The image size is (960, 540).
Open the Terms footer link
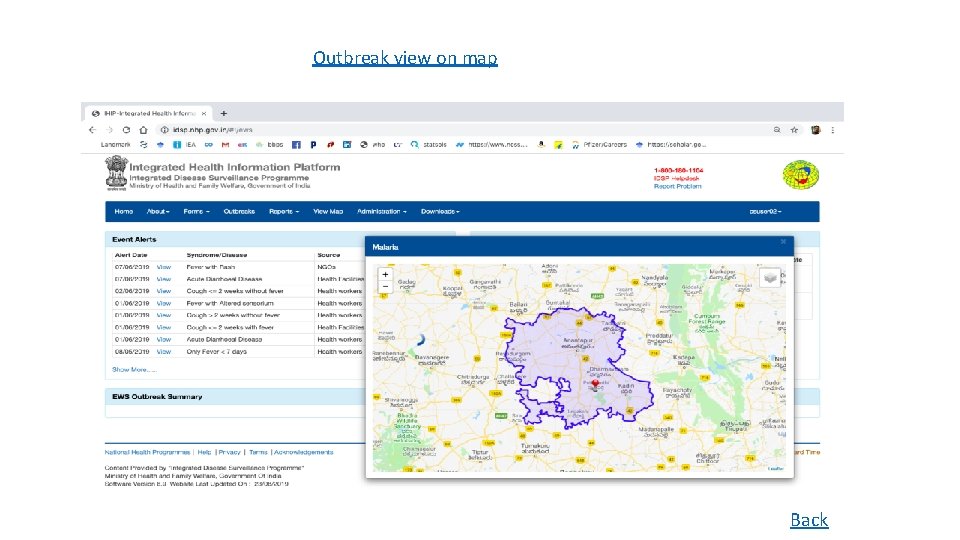[258, 452]
